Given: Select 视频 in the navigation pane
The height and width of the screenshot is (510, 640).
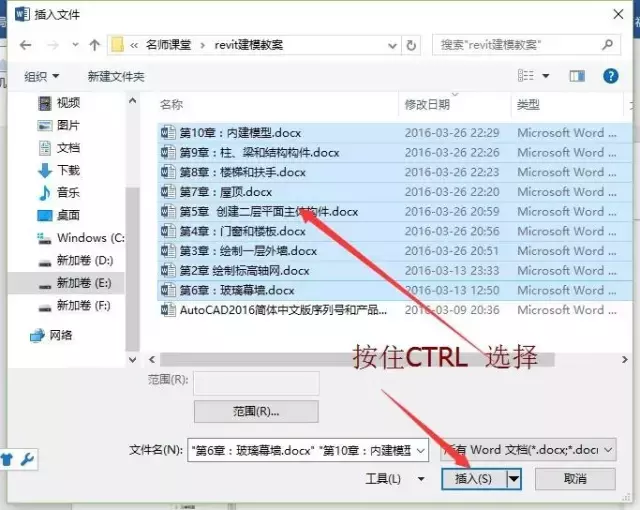Looking at the screenshot, I should (x=59, y=103).
